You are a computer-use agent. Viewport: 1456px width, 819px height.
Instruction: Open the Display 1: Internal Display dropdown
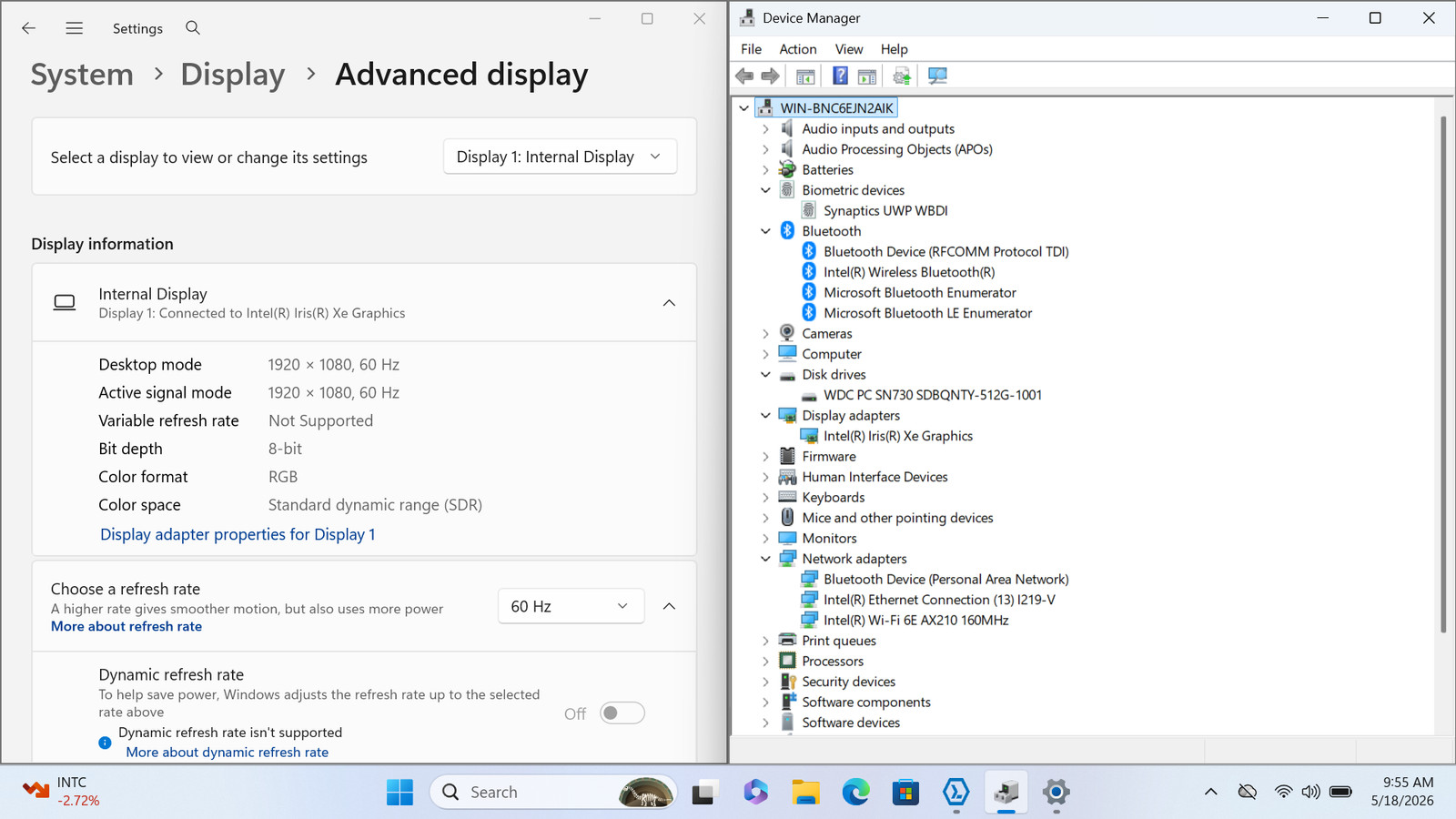560,157
